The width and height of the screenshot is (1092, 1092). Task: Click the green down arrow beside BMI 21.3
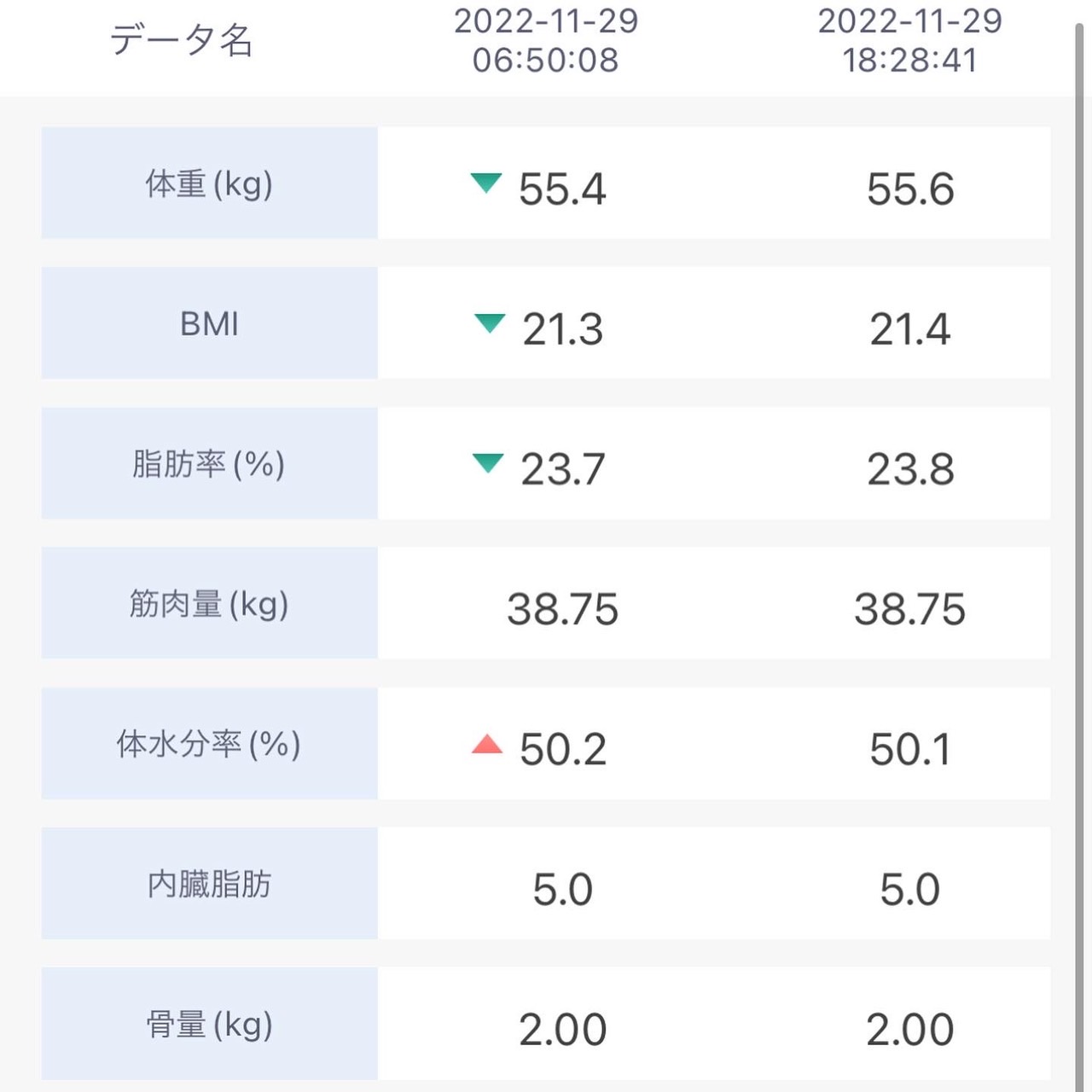(x=490, y=322)
